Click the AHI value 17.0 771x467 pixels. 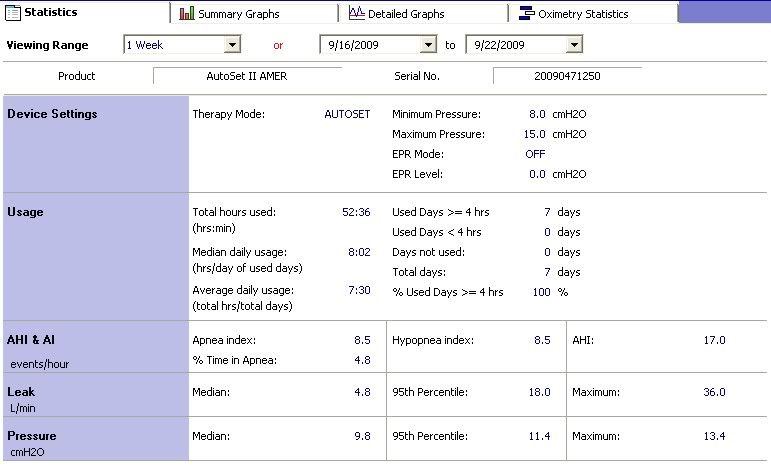(714, 340)
